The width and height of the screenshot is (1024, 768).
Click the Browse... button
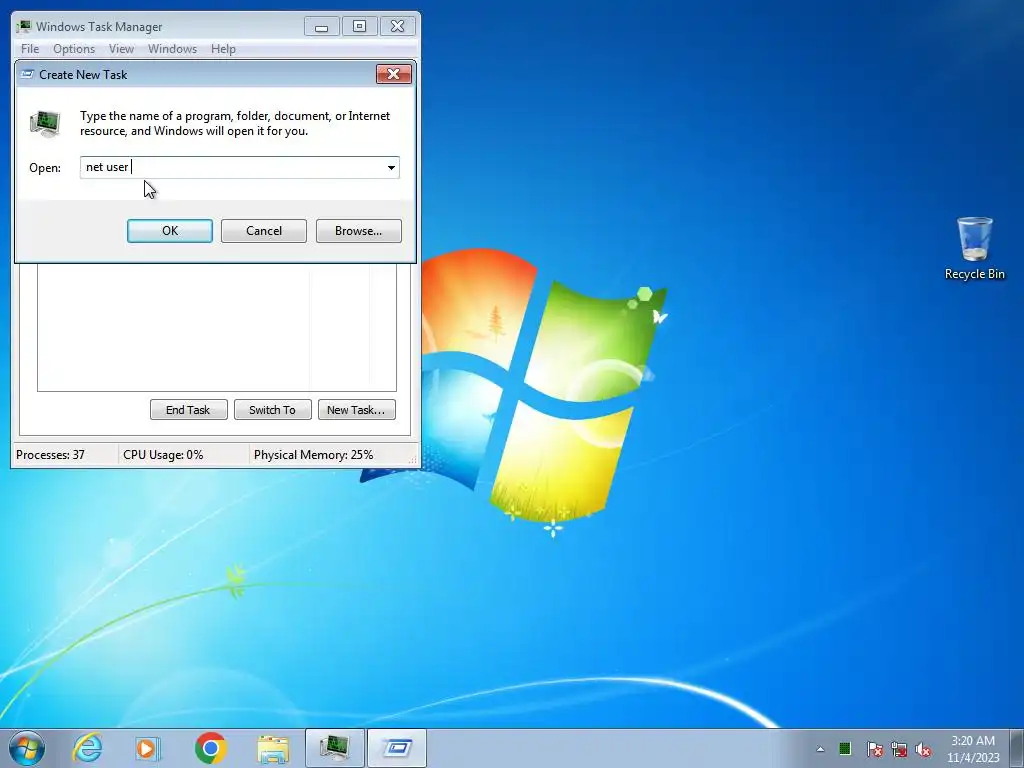click(359, 231)
